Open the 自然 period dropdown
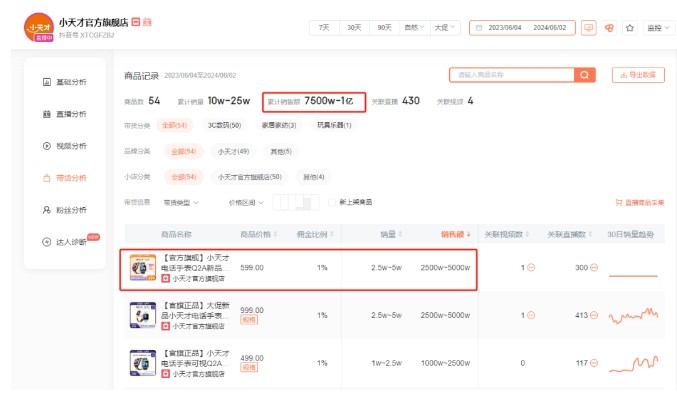Viewport: 677px width, 396px height. 414,28
